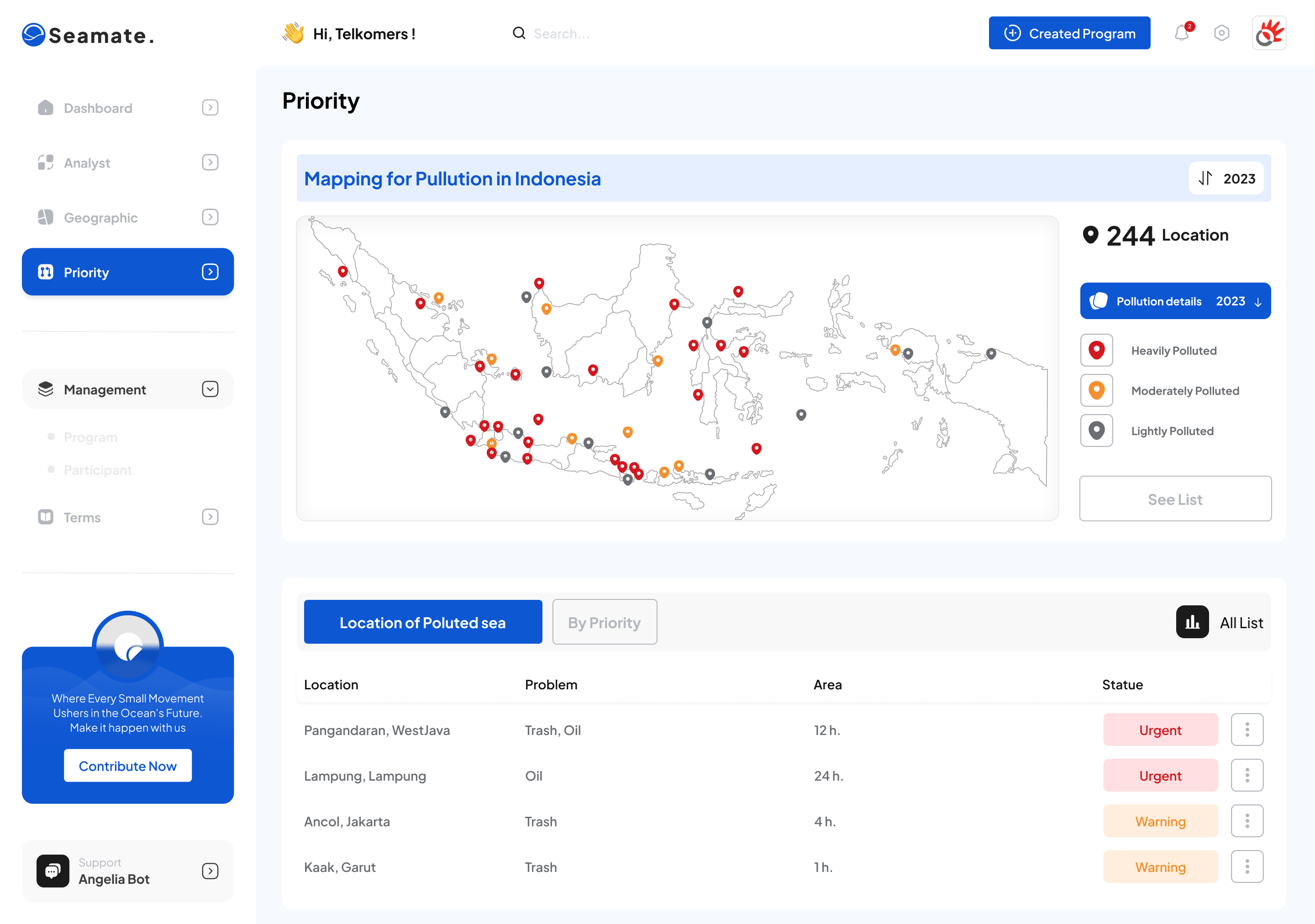Screen dimensions: 1315x924
Task: Click the Created Program button
Action: point(1069,33)
